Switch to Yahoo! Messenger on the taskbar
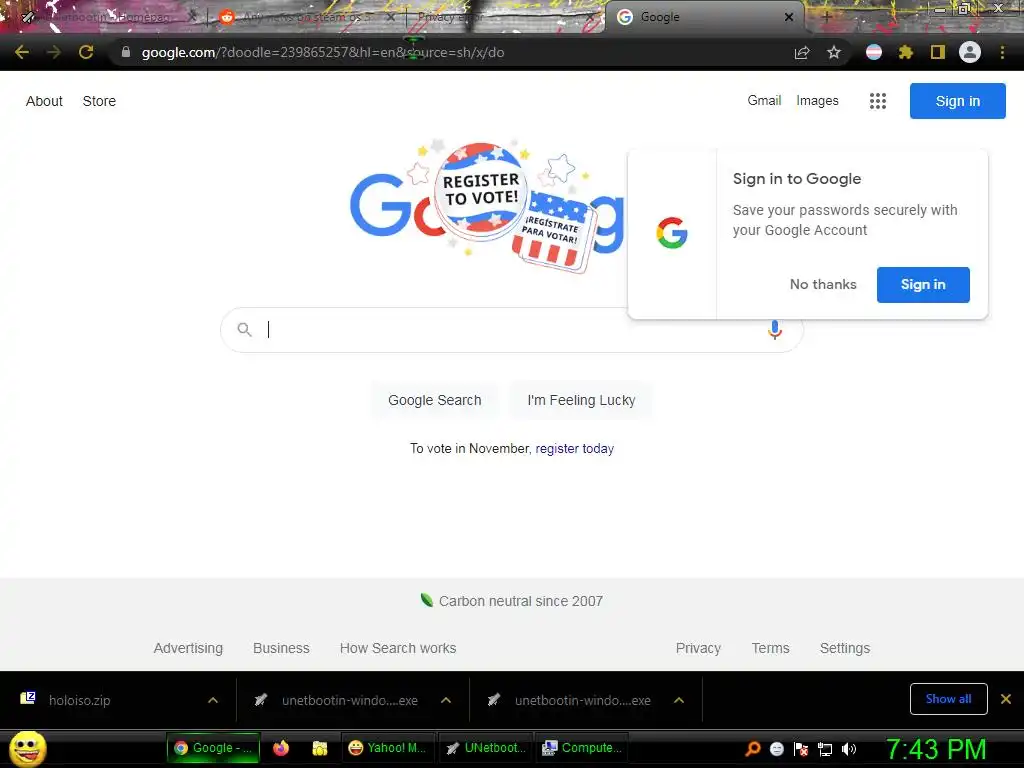 387,748
